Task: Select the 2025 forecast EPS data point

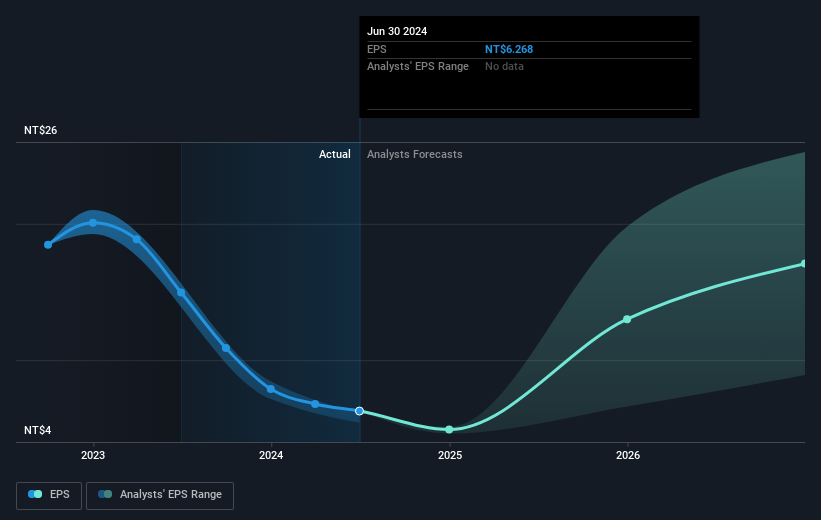Action: pos(449,429)
